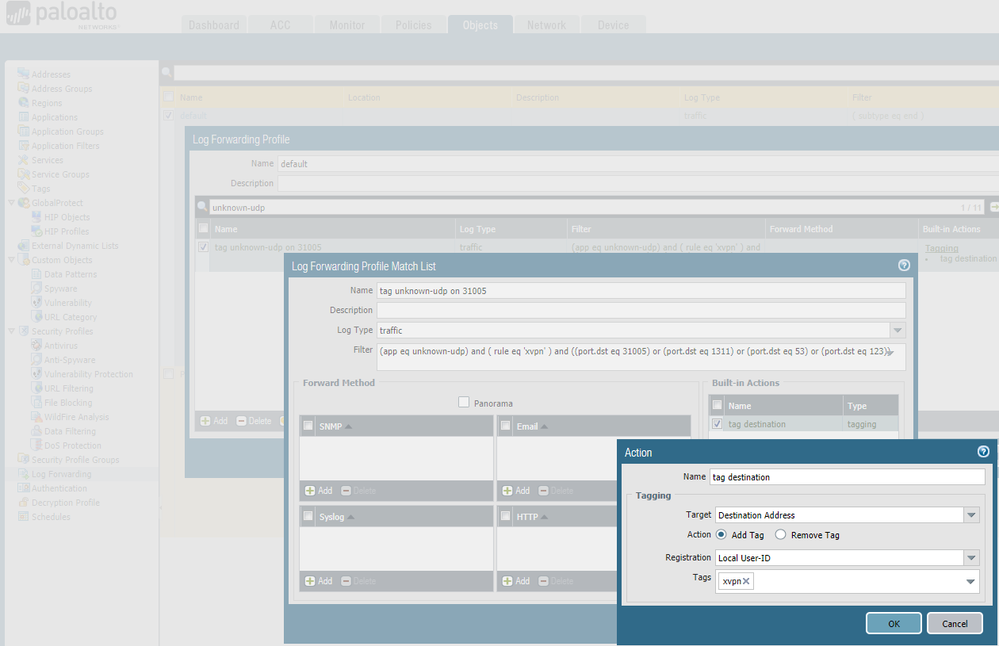Cancel the Action dialog
Image resolution: width=999 pixels, height=646 pixels.
(x=954, y=623)
